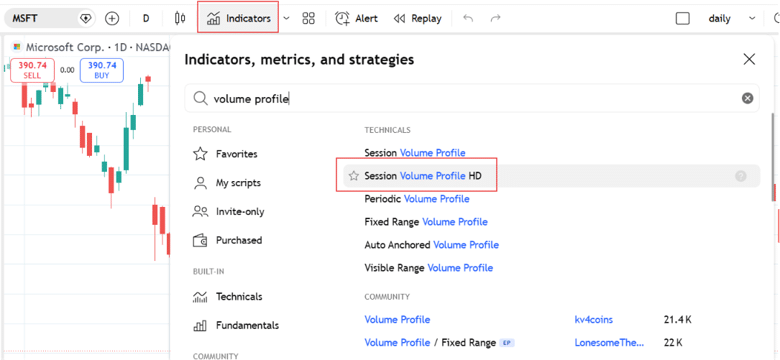The width and height of the screenshot is (780, 360).
Task: Favorite Session Volume Profile HD with the star
Action: 354,176
